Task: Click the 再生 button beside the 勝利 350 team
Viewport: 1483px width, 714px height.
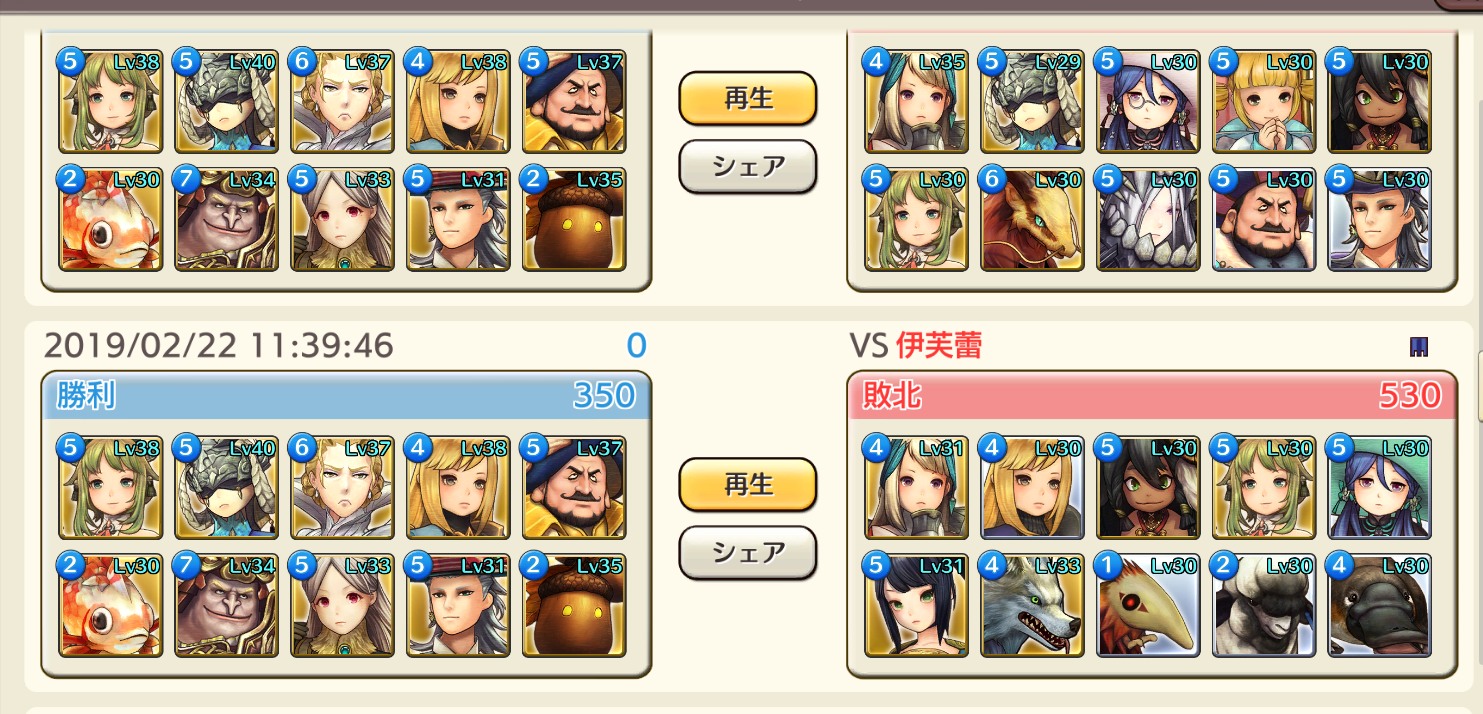Action: click(x=748, y=484)
